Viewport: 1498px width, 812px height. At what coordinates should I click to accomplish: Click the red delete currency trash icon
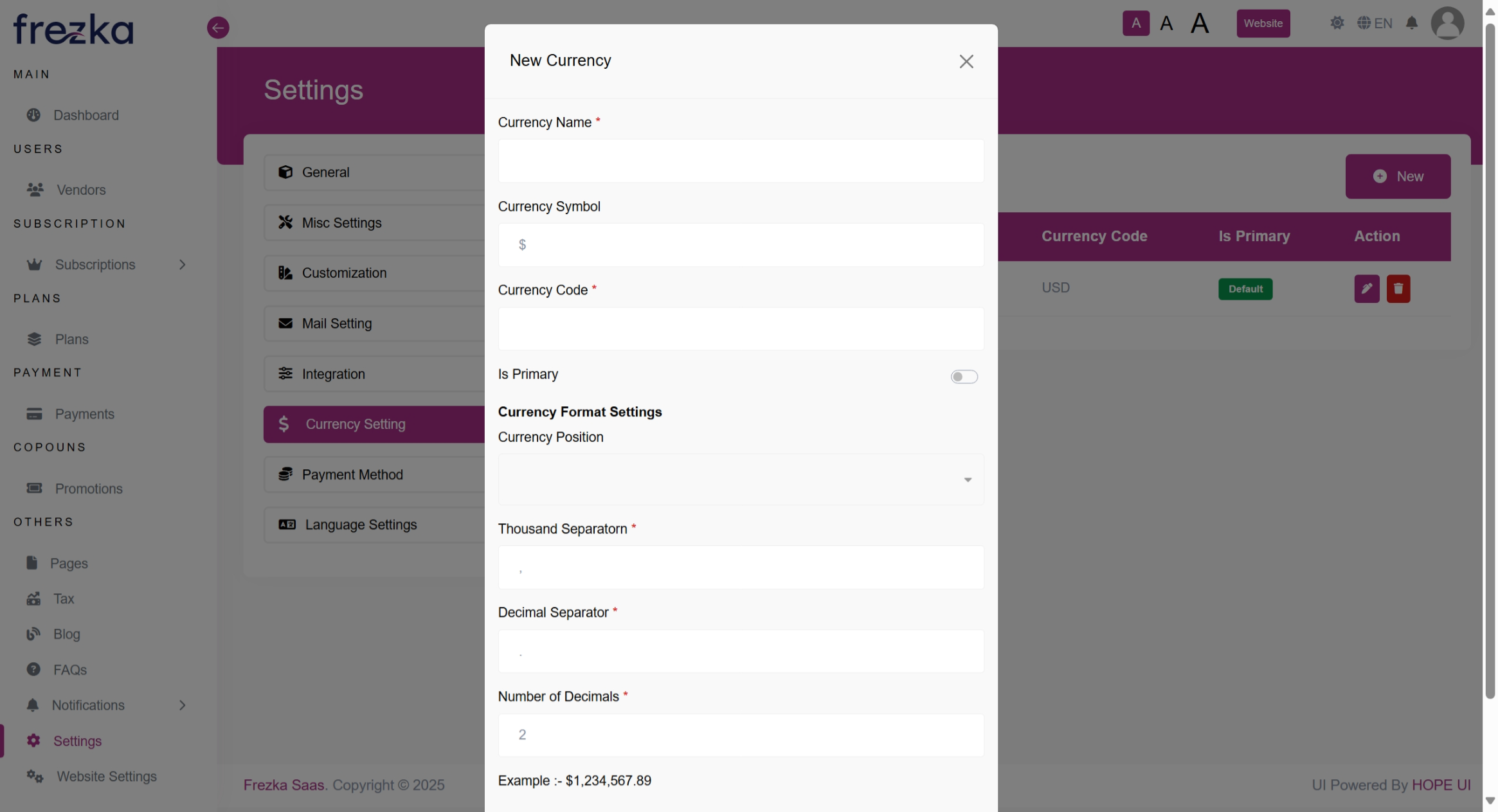pyautogui.click(x=1398, y=289)
